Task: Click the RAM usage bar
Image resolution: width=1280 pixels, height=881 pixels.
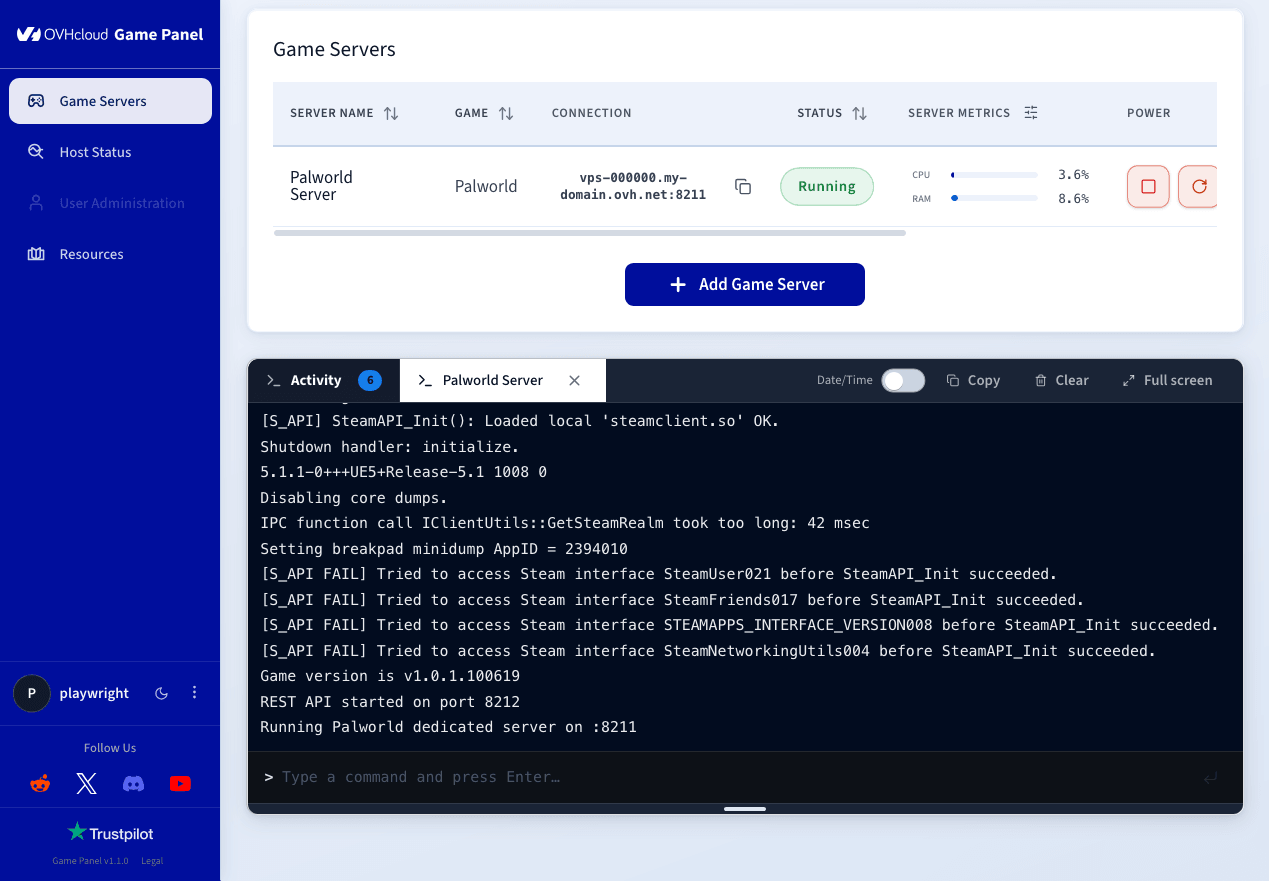Action: (994, 198)
